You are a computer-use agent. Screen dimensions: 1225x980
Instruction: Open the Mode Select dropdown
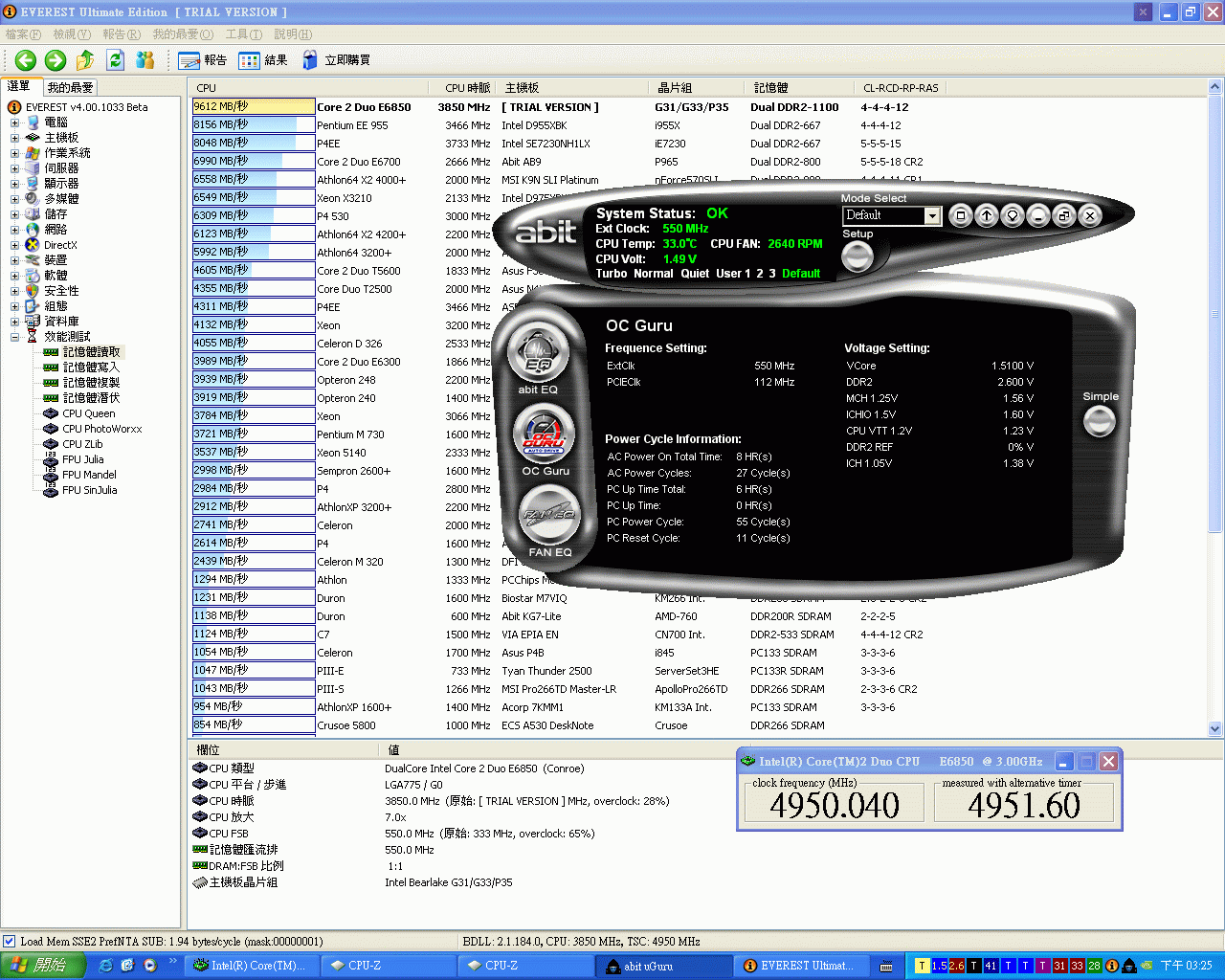932,216
